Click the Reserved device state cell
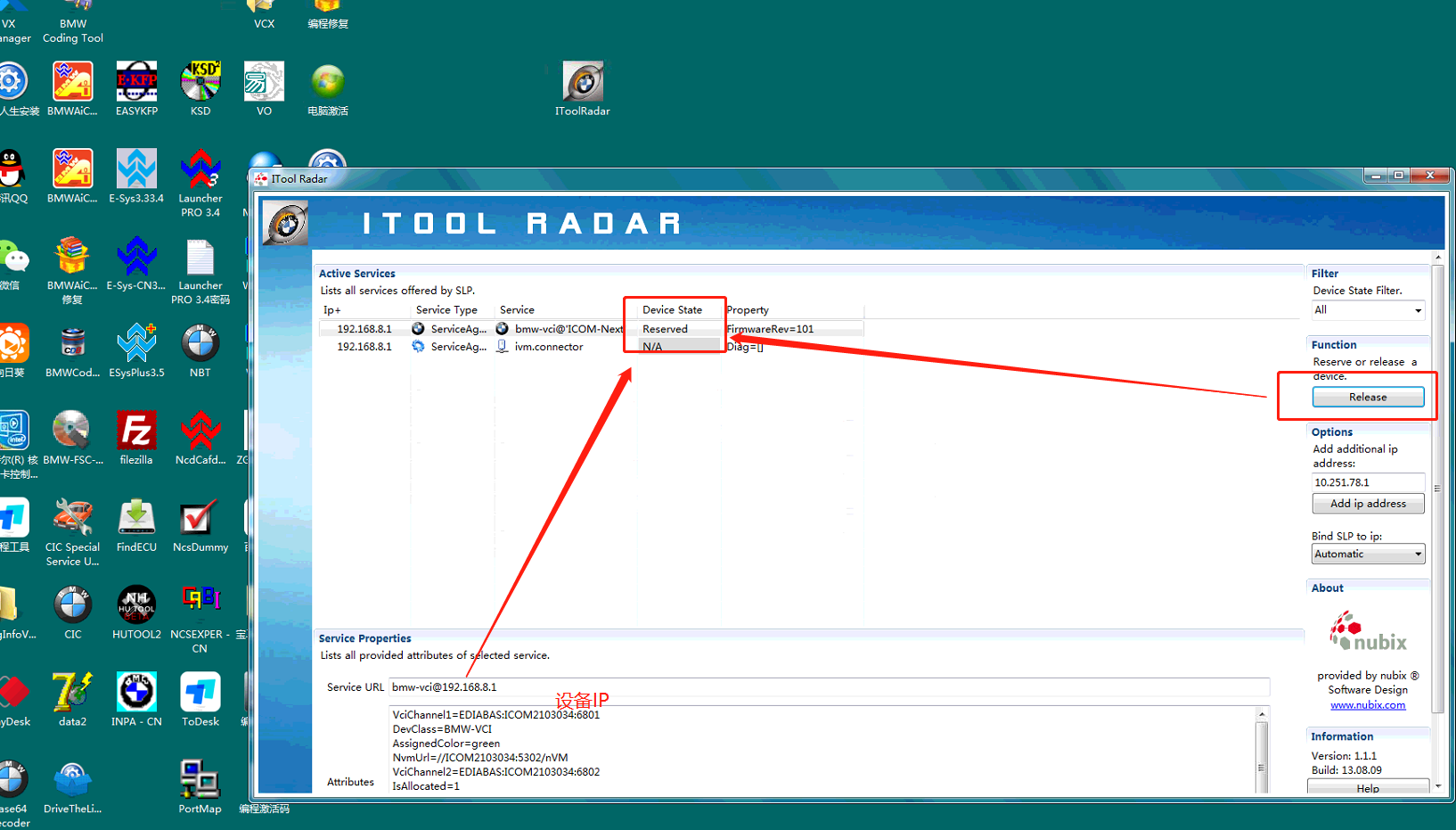Image resolution: width=1456 pixels, height=830 pixels. 665,329
